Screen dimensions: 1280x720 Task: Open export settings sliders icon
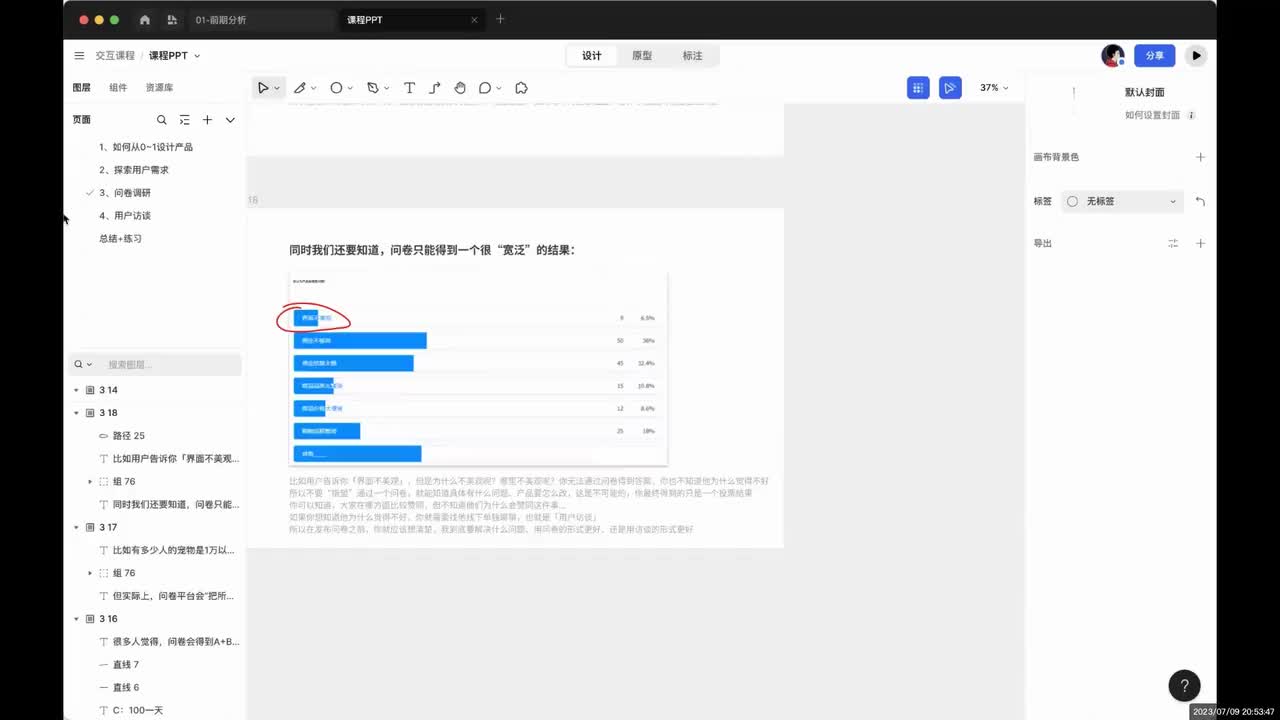coord(1174,243)
